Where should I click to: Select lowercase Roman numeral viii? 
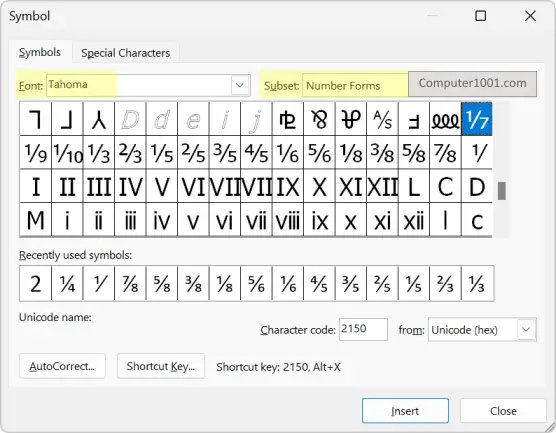pyautogui.click(x=288, y=220)
